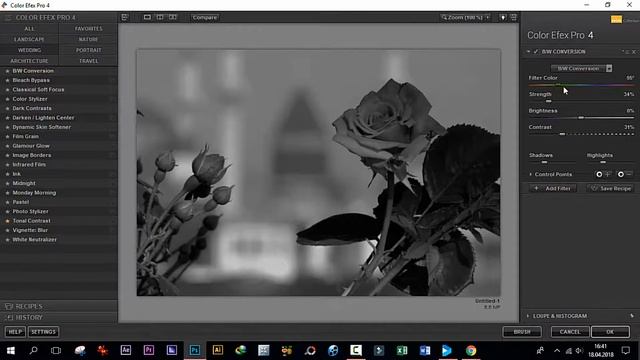Favorite star for Glamour Glow
Image resolution: width=640 pixels, height=360 pixels.
click(x=7, y=146)
